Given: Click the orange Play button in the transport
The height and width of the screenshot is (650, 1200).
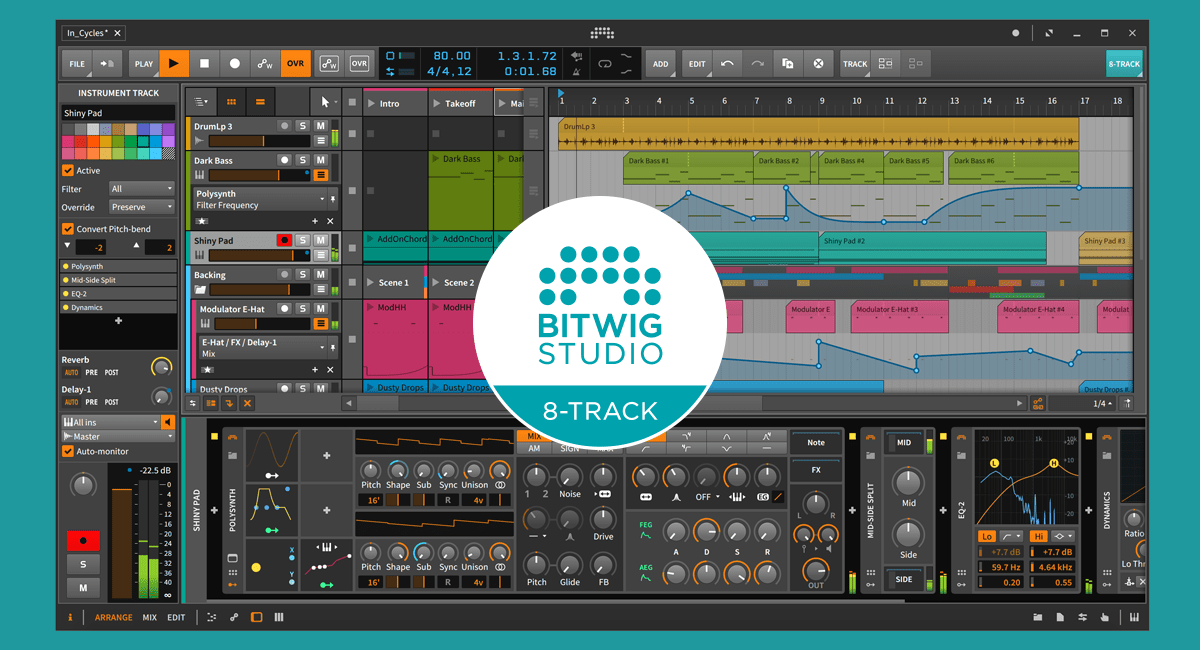Looking at the screenshot, I should click(x=174, y=63).
